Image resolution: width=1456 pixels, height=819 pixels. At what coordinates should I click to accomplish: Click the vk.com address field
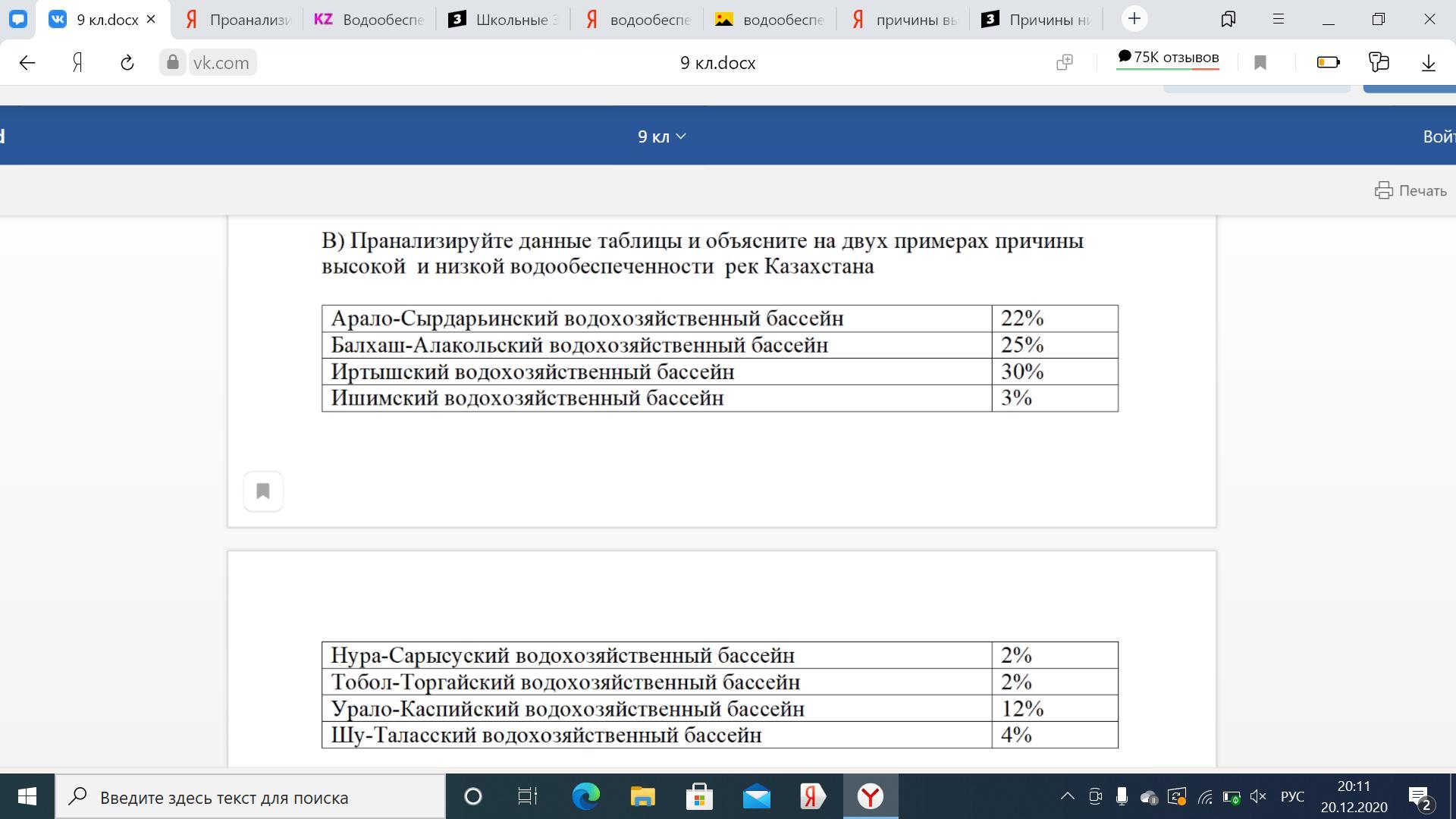220,63
